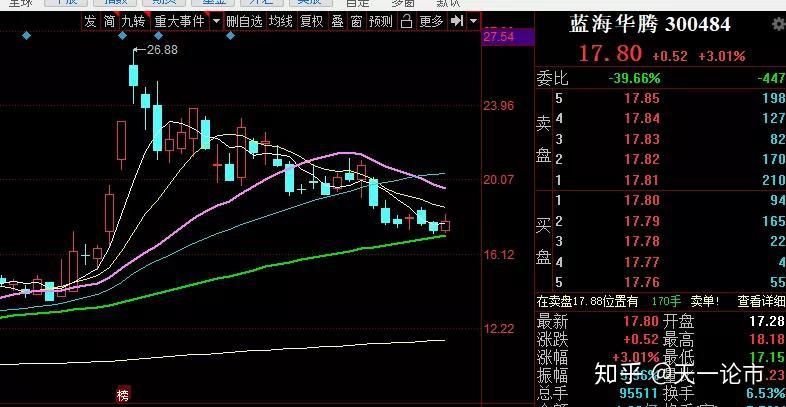This screenshot has width=786, height=407.
Task: Select the buy level 1 price 17.80
Action: [642, 200]
